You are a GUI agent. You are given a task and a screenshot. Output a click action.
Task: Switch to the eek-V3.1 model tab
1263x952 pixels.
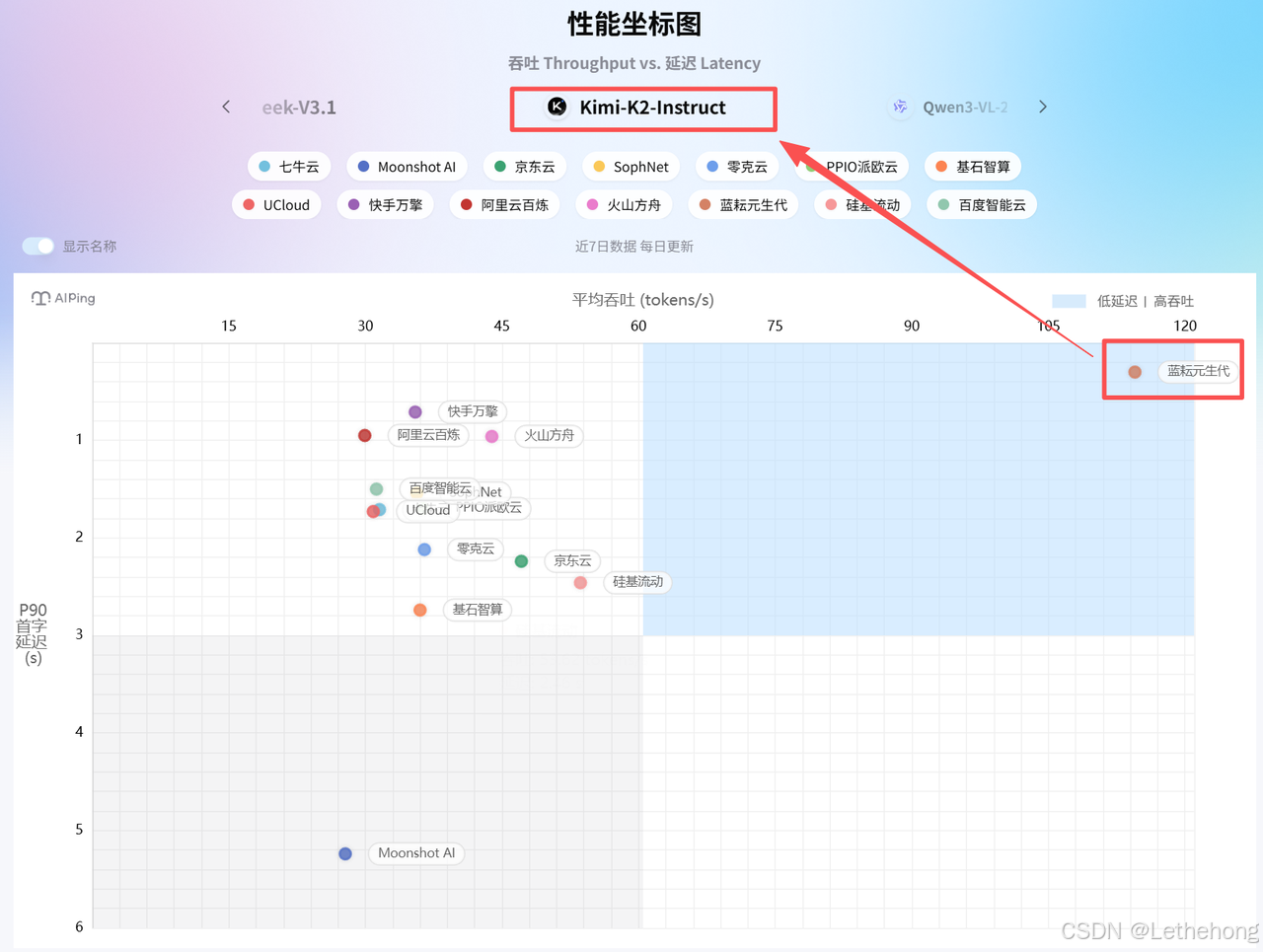299,108
